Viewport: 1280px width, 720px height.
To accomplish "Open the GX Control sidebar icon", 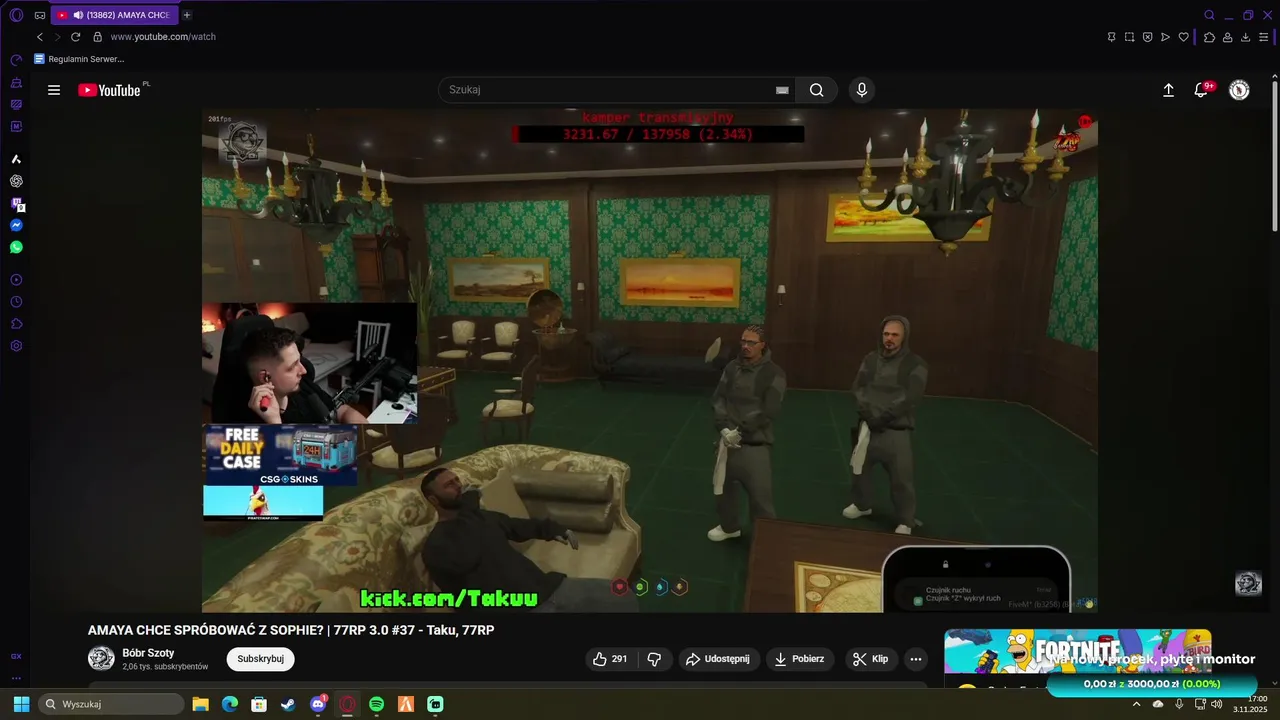I will tap(16, 61).
